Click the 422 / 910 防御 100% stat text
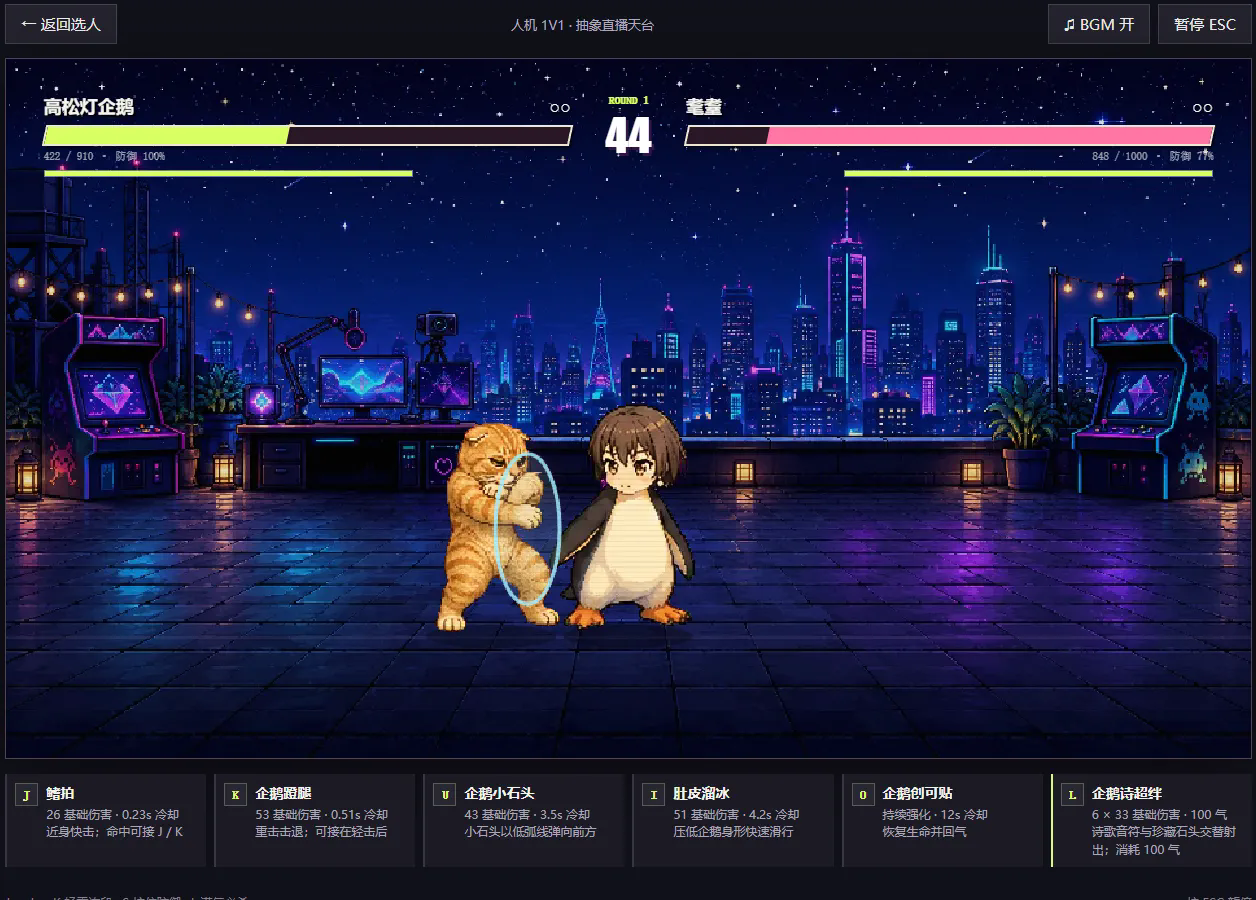1256x900 pixels. coord(104,156)
